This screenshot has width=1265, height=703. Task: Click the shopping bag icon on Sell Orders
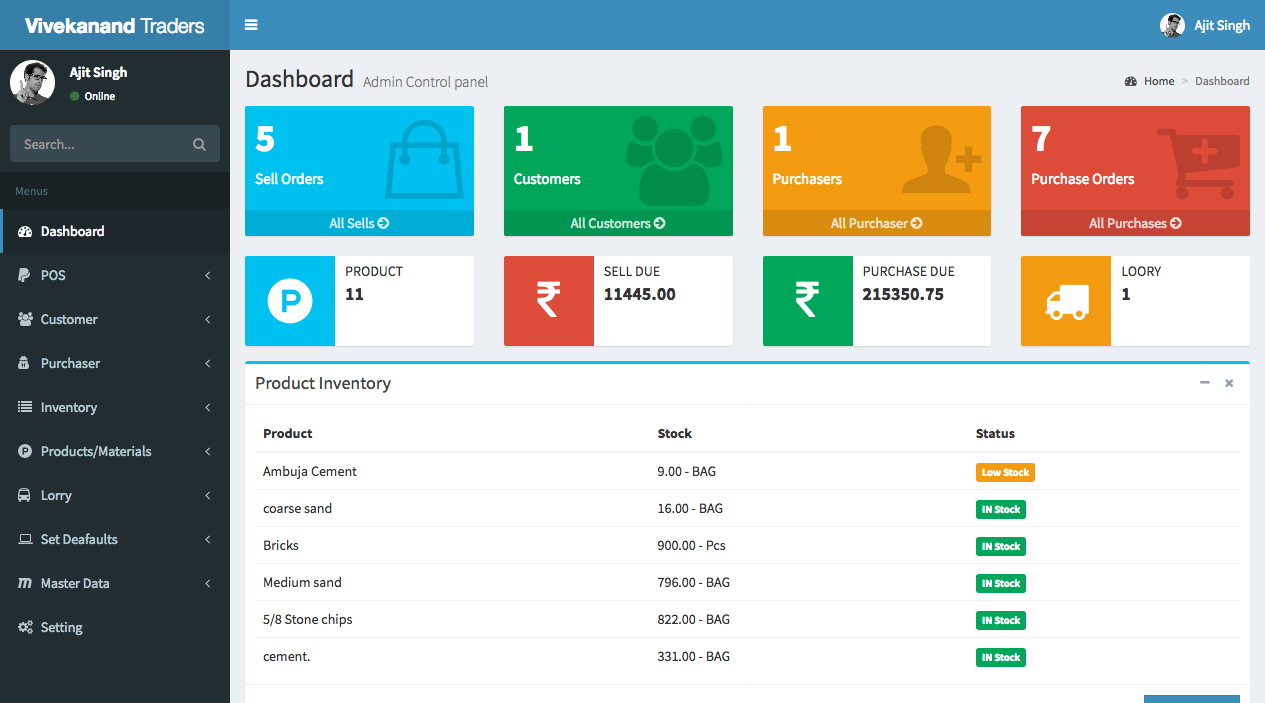(x=424, y=160)
